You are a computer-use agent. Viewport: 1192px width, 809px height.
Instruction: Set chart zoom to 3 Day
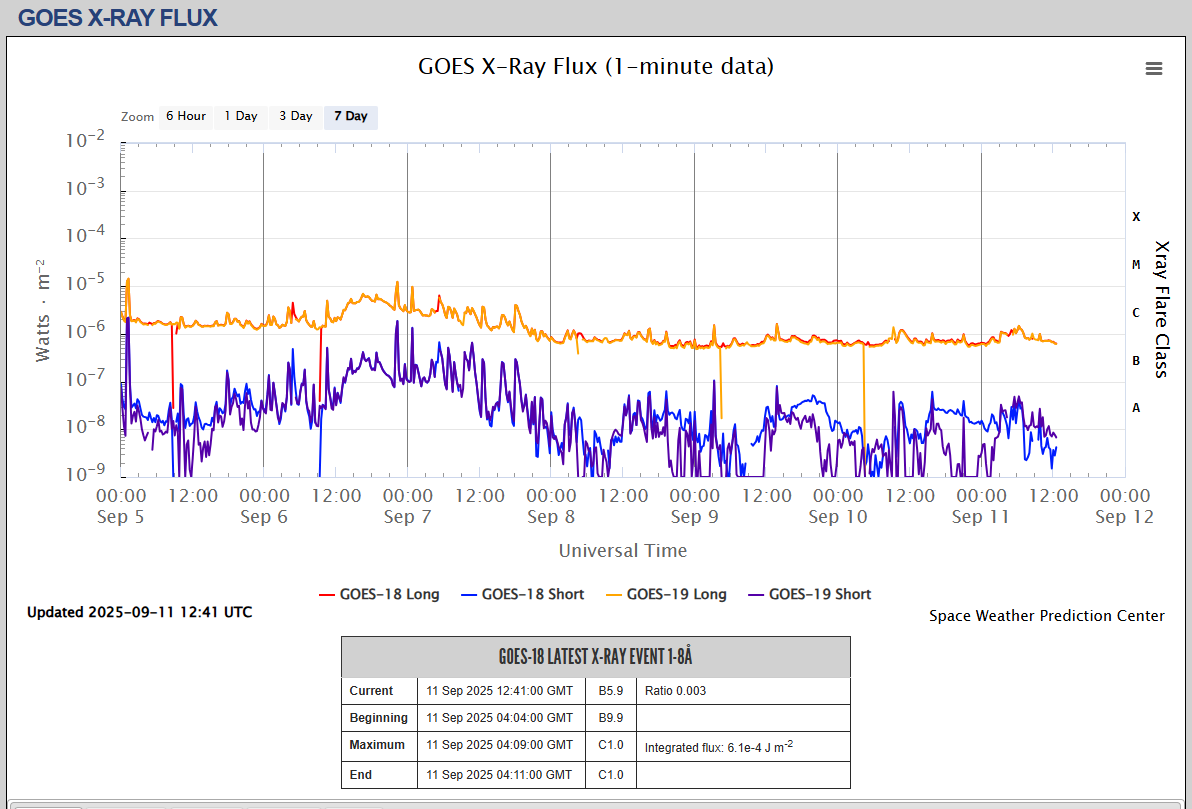(x=295, y=117)
